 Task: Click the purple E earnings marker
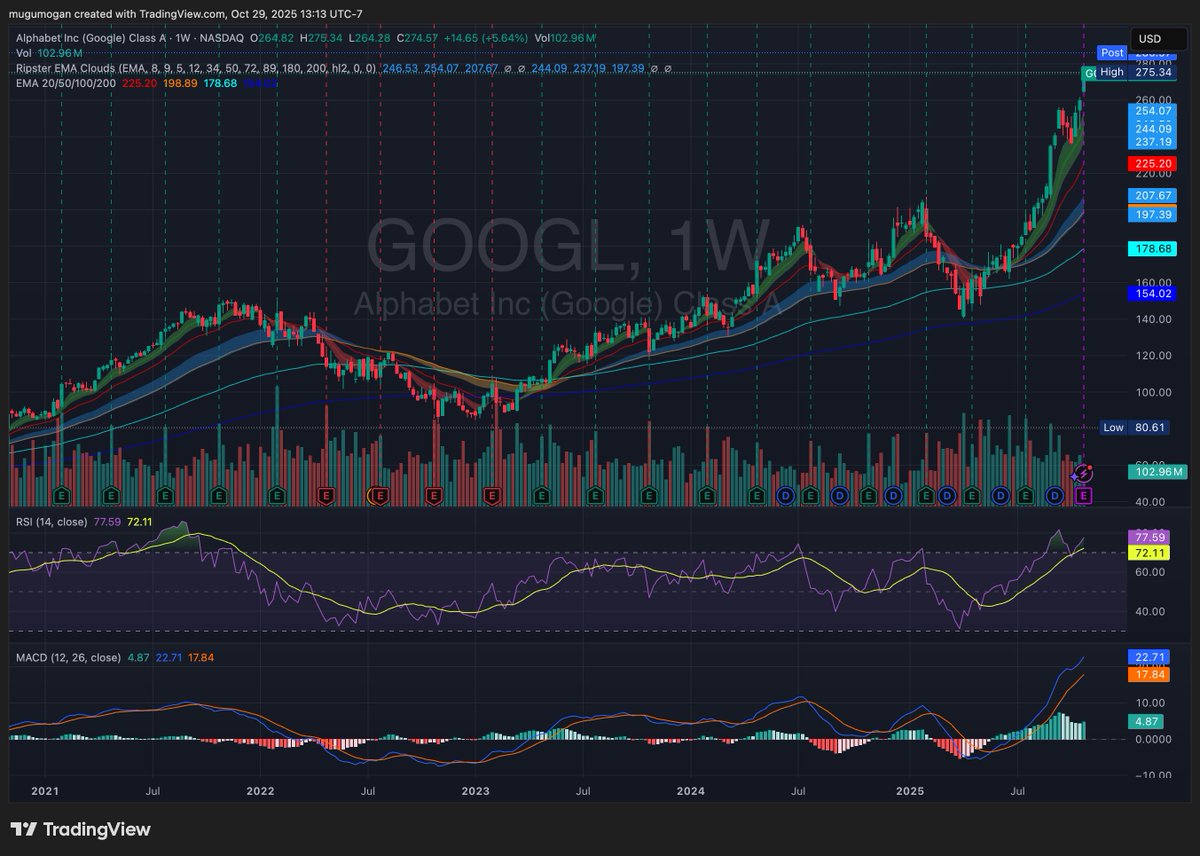(x=1081, y=495)
